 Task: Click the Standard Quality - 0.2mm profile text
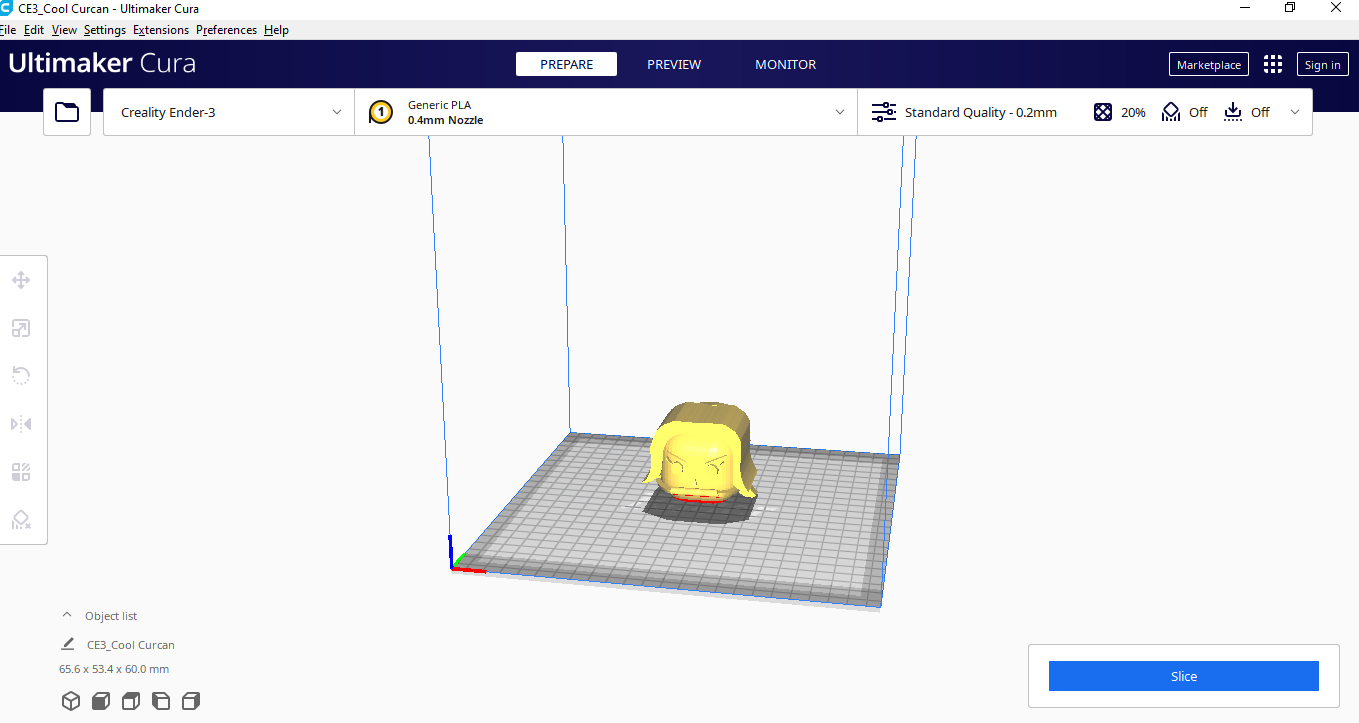coord(980,112)
